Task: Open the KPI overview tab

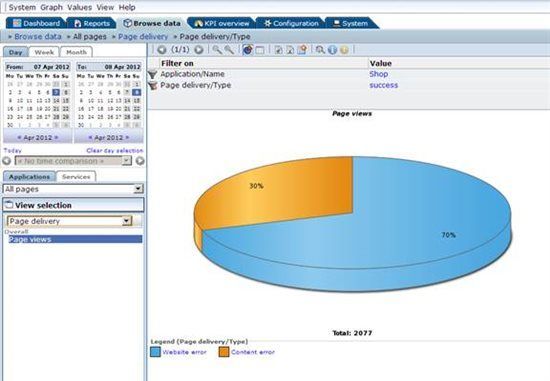Action: click(x=221, y=24)
